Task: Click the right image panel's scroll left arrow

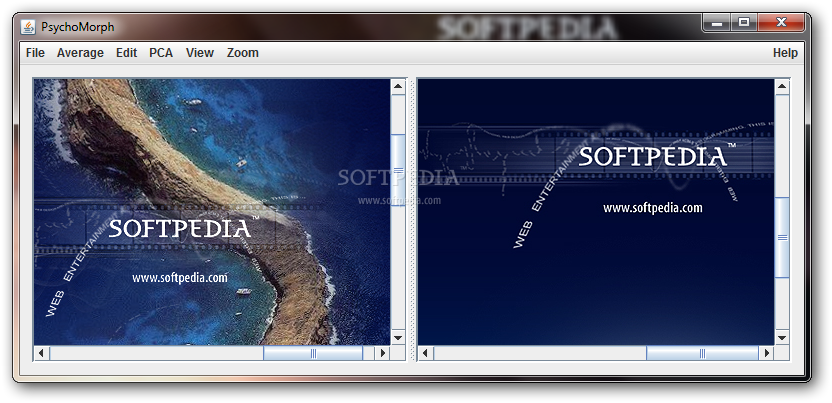Action: 426,353
